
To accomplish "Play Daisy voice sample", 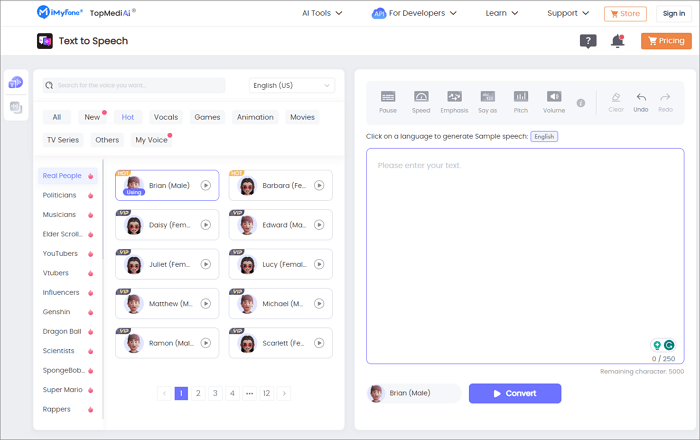I will 205,225.
